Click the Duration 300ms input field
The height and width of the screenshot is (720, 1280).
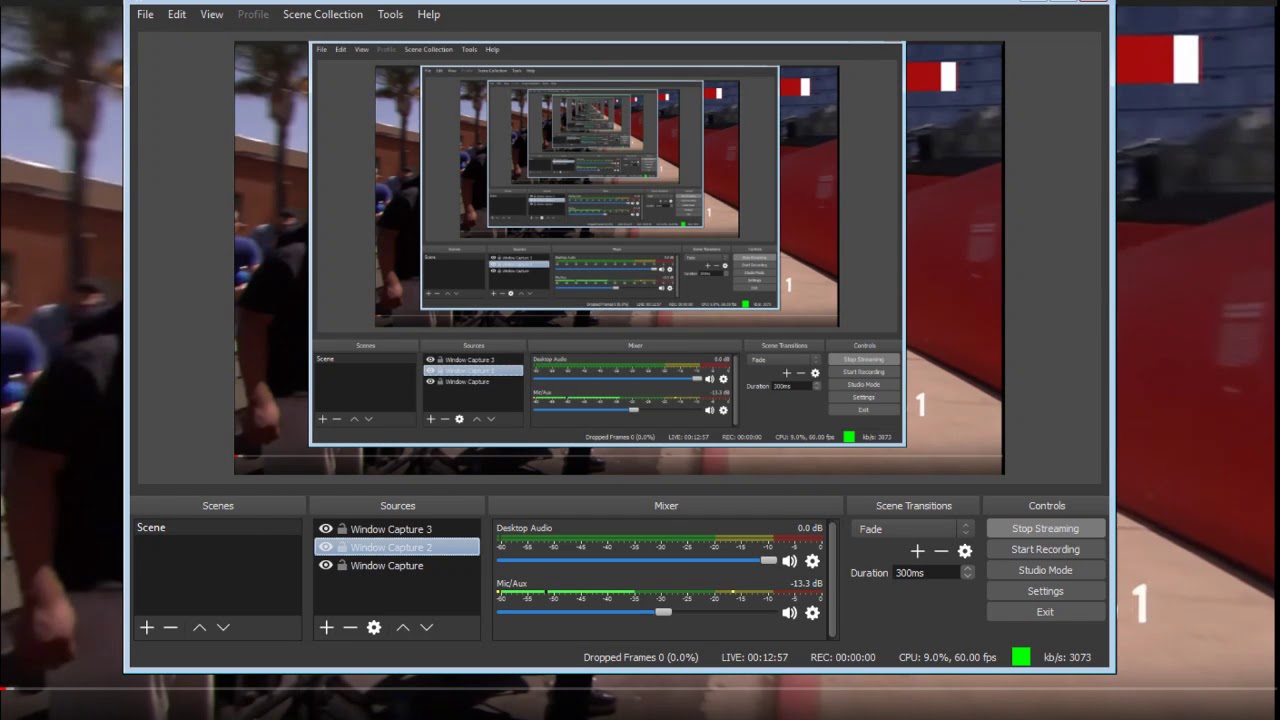(x=926, y=572)
